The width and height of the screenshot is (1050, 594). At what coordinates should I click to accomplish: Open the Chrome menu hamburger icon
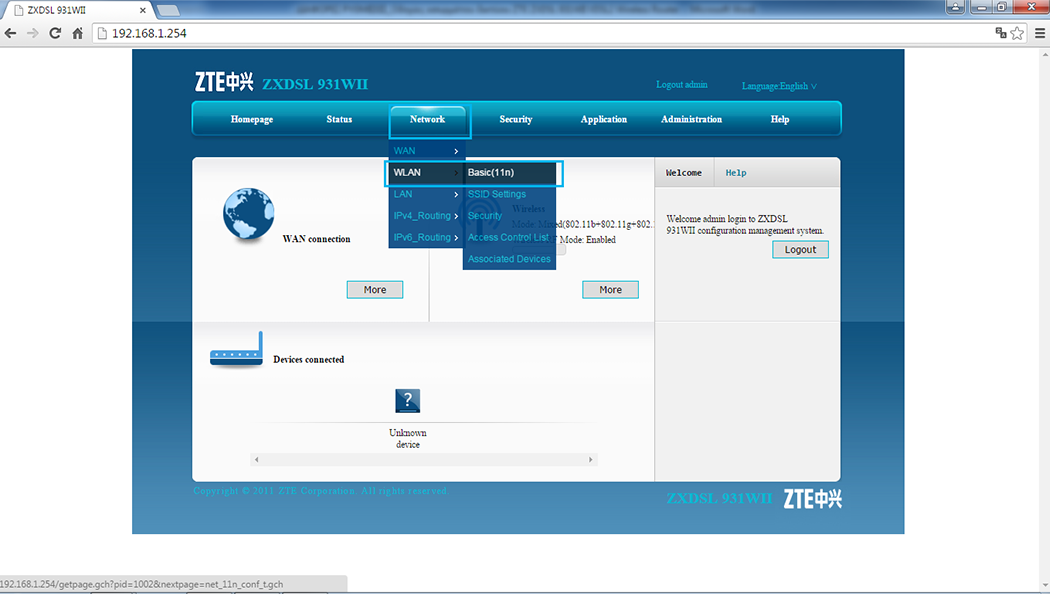tap(1039, 33)
